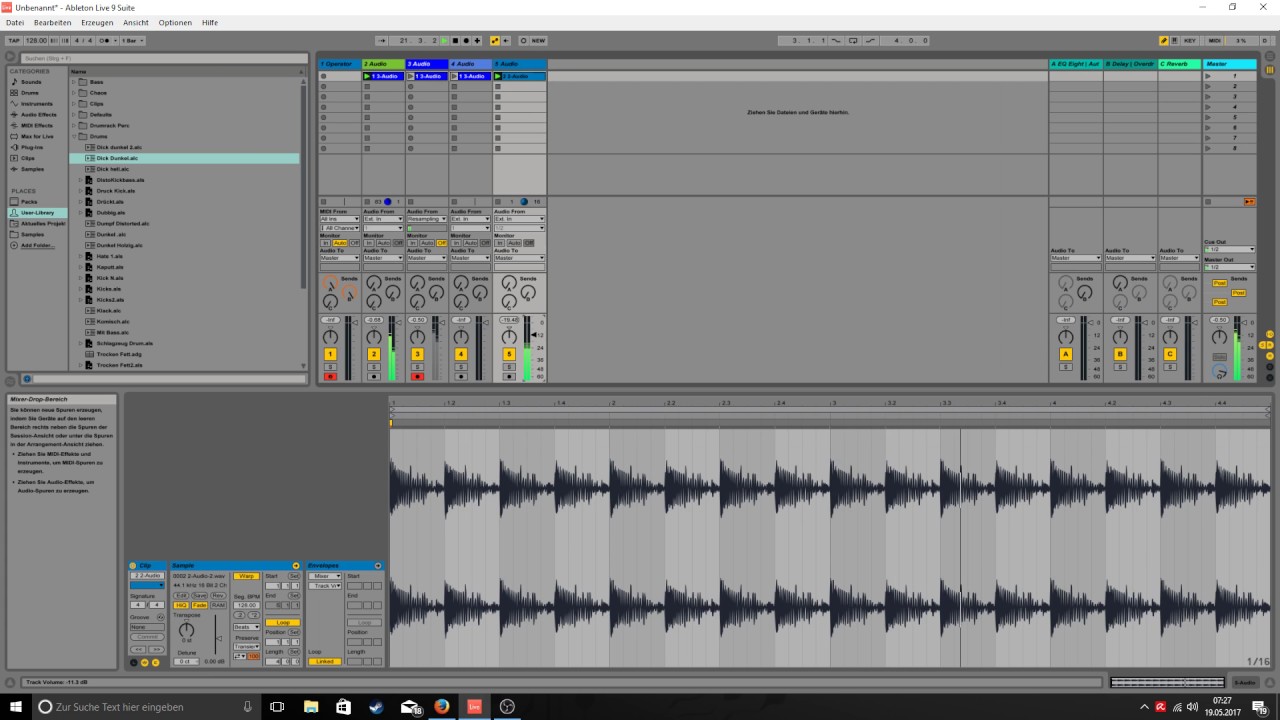Expand the Bass folder in browser
This screenshot has height=720, width=1280.
(x=74, y=82)
